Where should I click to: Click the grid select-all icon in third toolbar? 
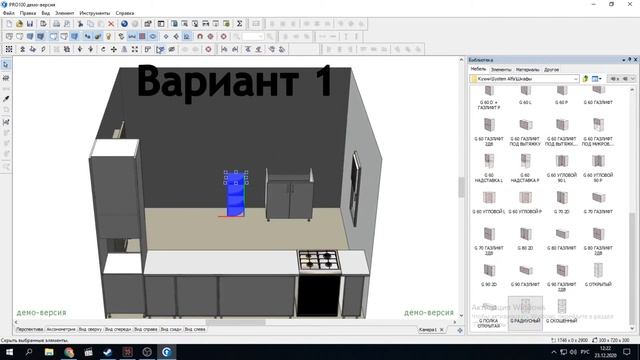(9, 49)
